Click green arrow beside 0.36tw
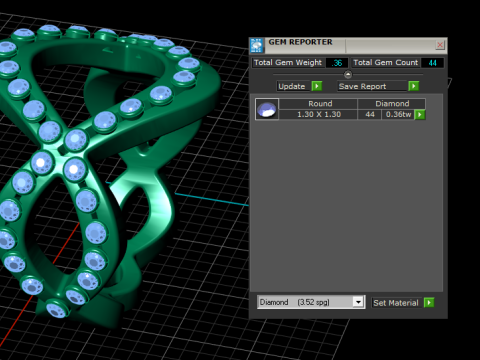480x360 pixels. (420, 115)
